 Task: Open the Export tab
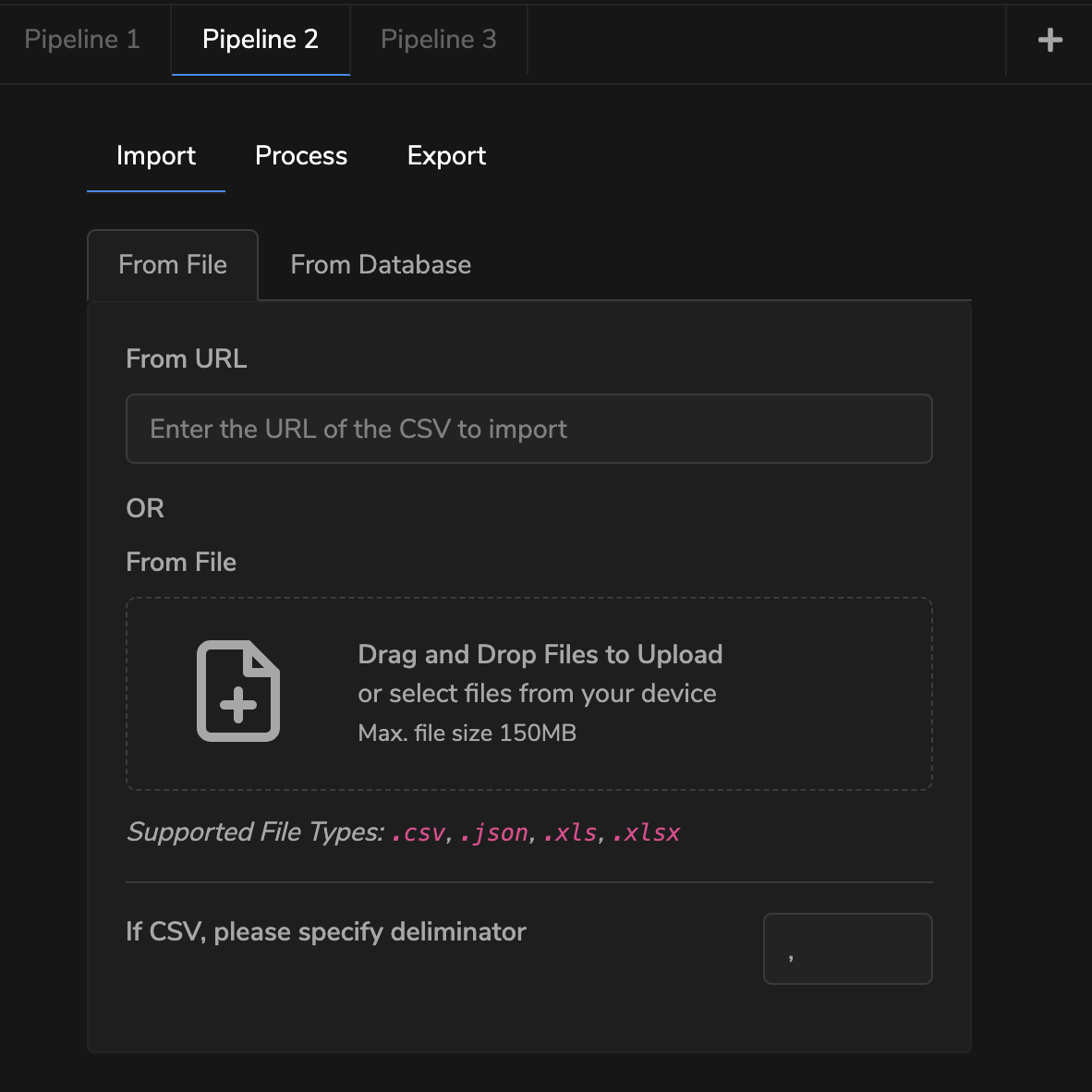(x=446, y=155)
